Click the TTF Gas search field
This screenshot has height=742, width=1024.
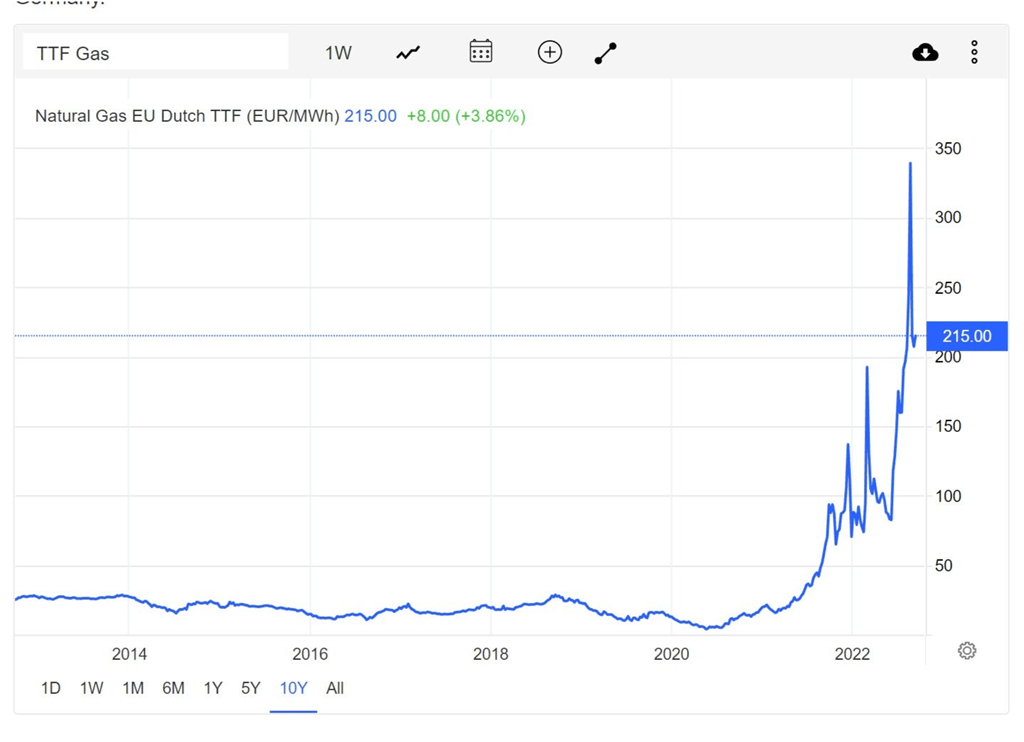(x=155, y=52)
